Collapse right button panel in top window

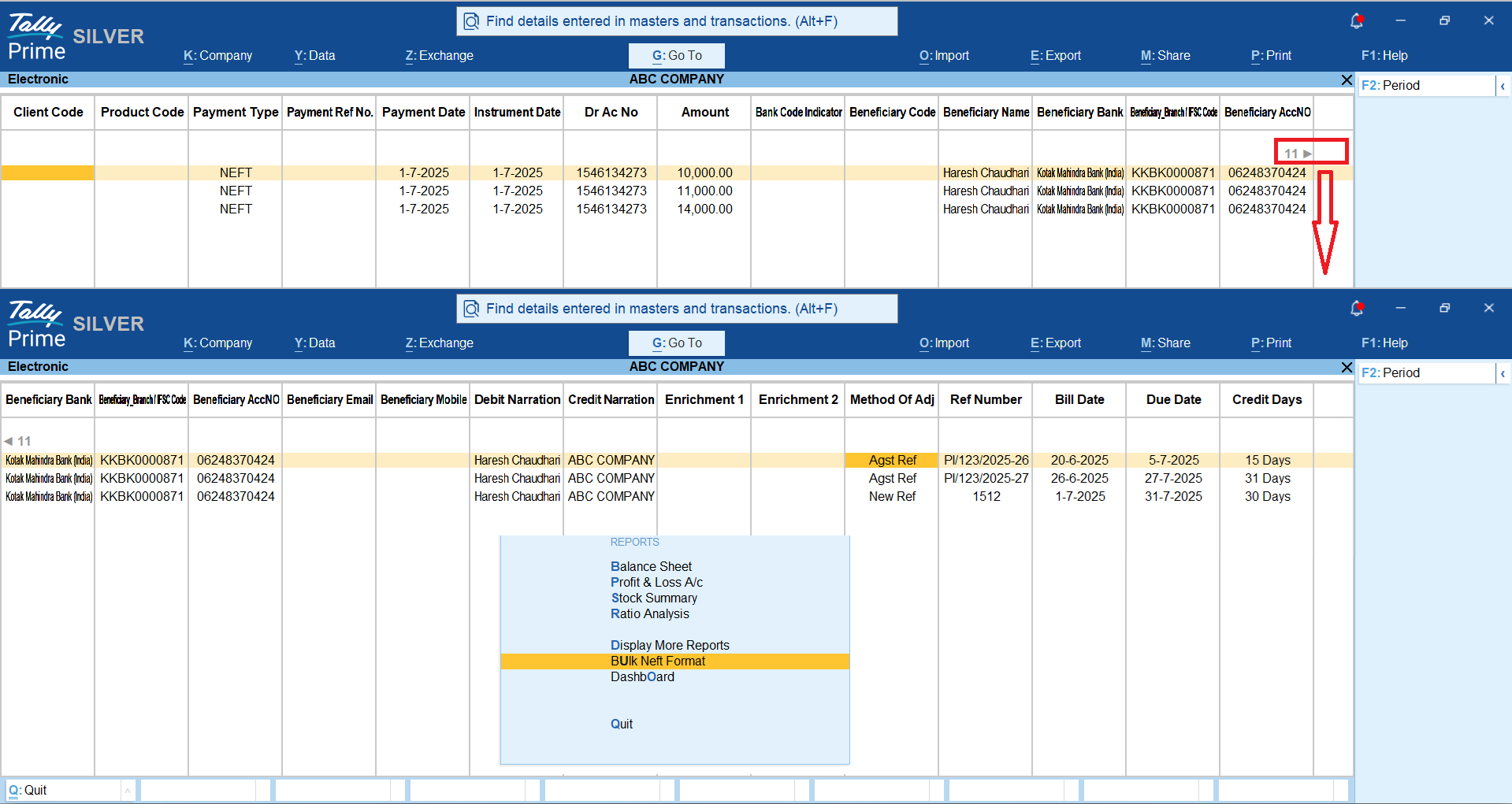pos(1503,86)
